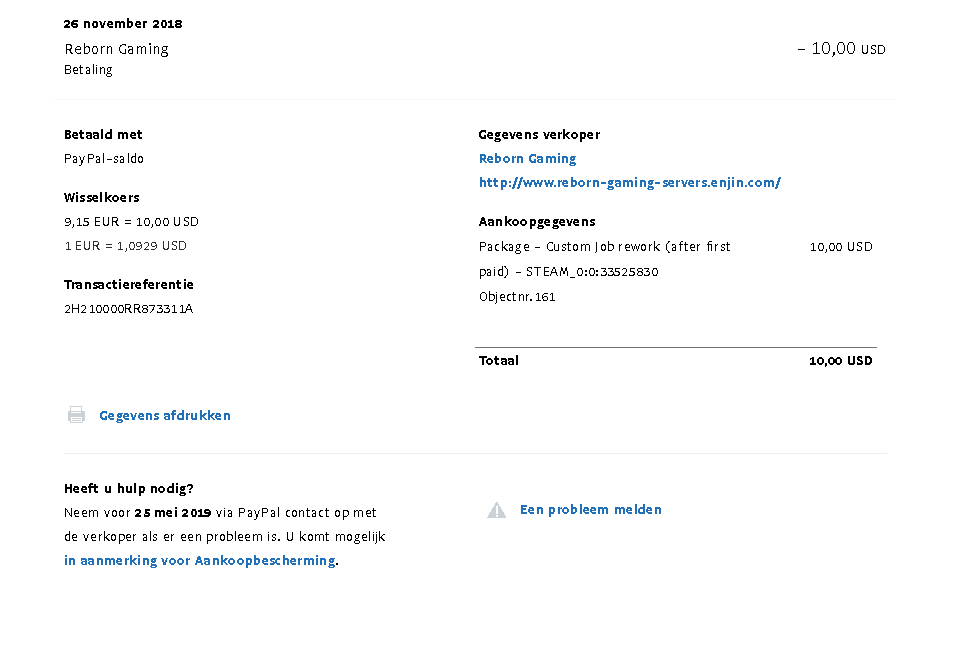Click the exchange rate 1 EUR = 1,0929 USD
The width and height of the screenshot is (956, 654).
(x=125, y=245)
